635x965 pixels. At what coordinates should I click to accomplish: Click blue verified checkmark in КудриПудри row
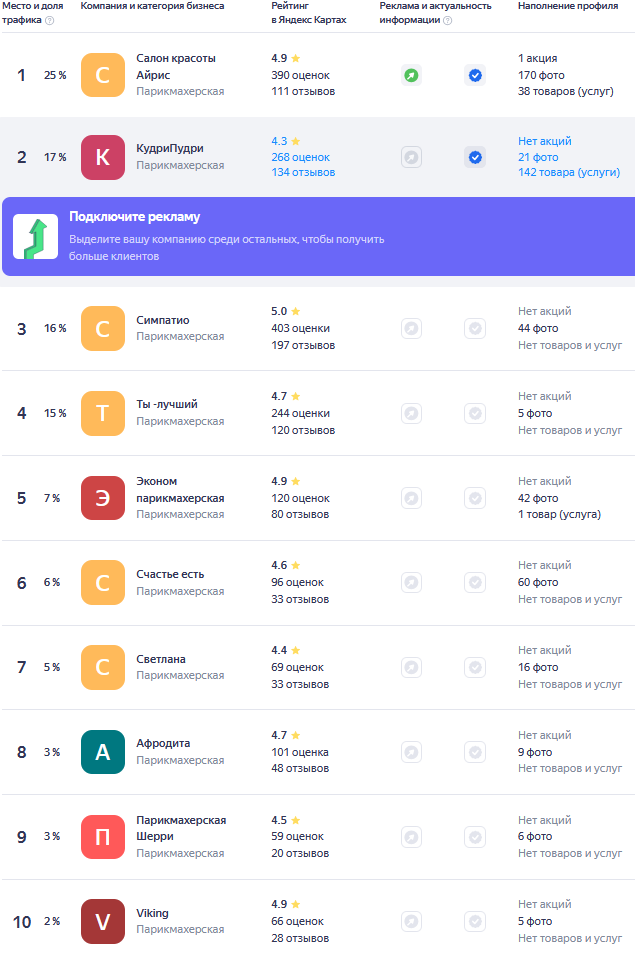pyautogui.click(x=475, y=157)
